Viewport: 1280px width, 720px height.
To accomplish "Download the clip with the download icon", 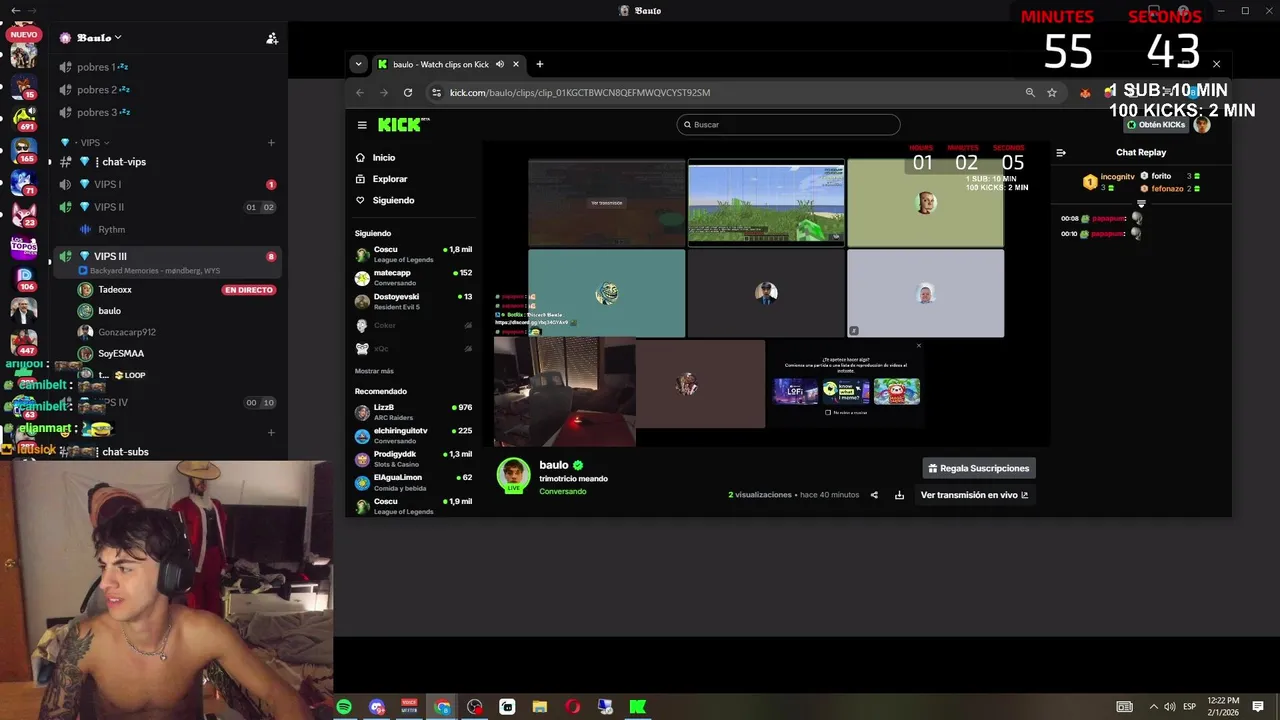I will [x=899, y=495].
